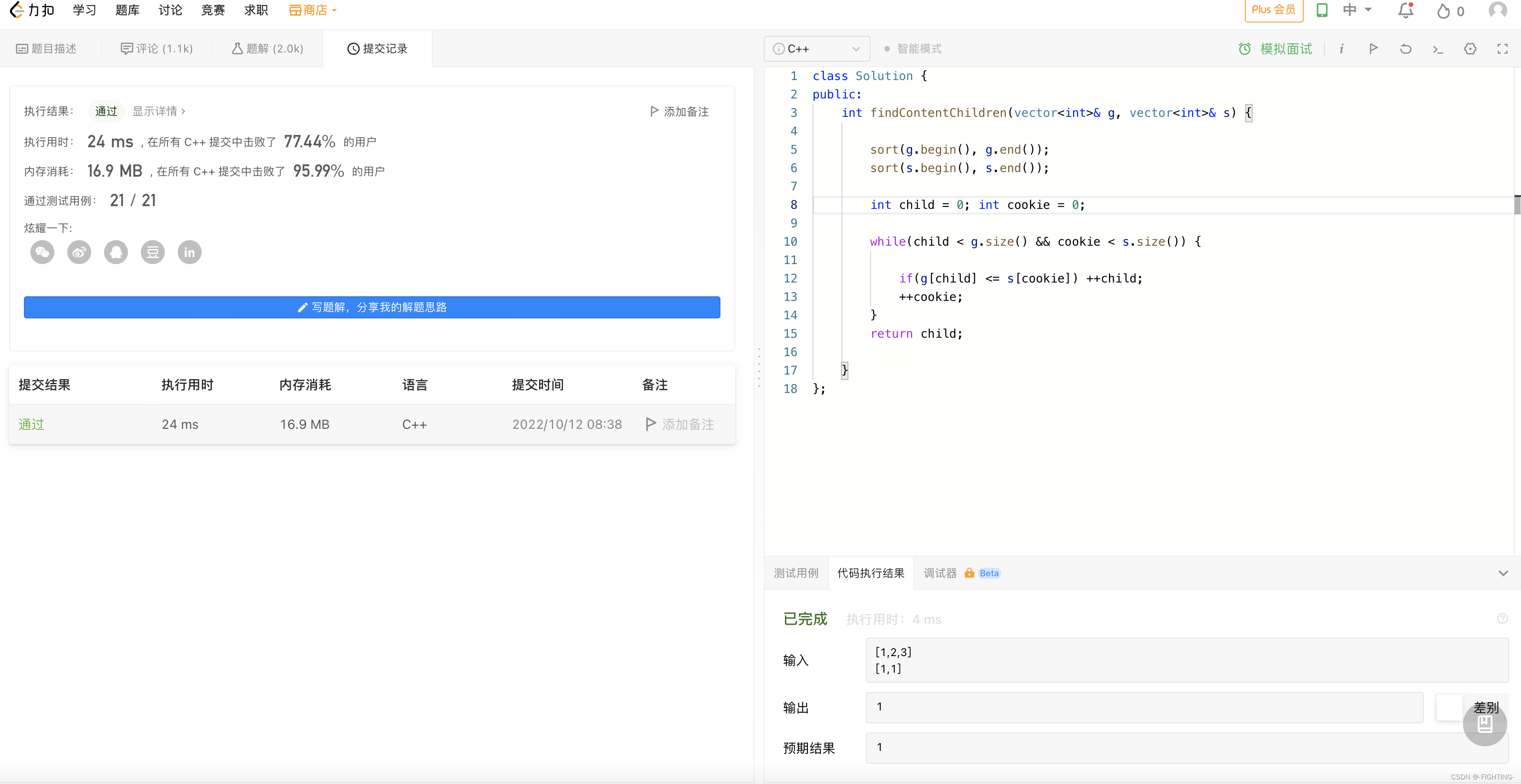
Task: Open the editor settings gear icon
Action: tap(1470, 49)
